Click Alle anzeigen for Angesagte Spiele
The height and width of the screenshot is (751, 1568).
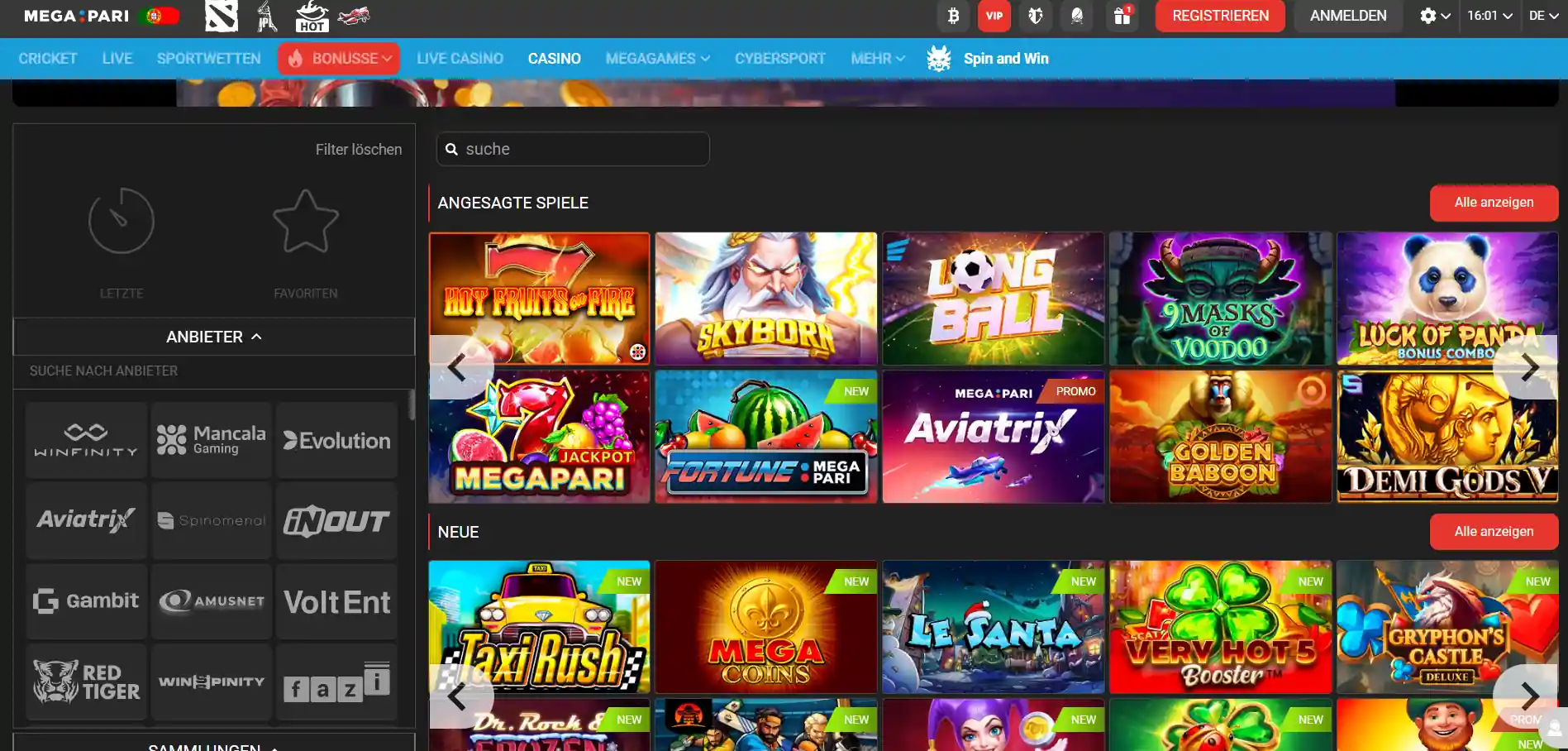pos(1493,203)
